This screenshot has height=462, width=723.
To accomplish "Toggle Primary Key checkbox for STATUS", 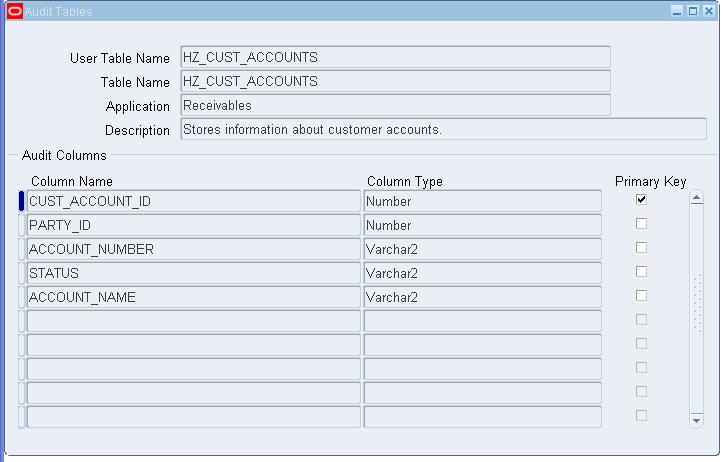I will point(641,272).
